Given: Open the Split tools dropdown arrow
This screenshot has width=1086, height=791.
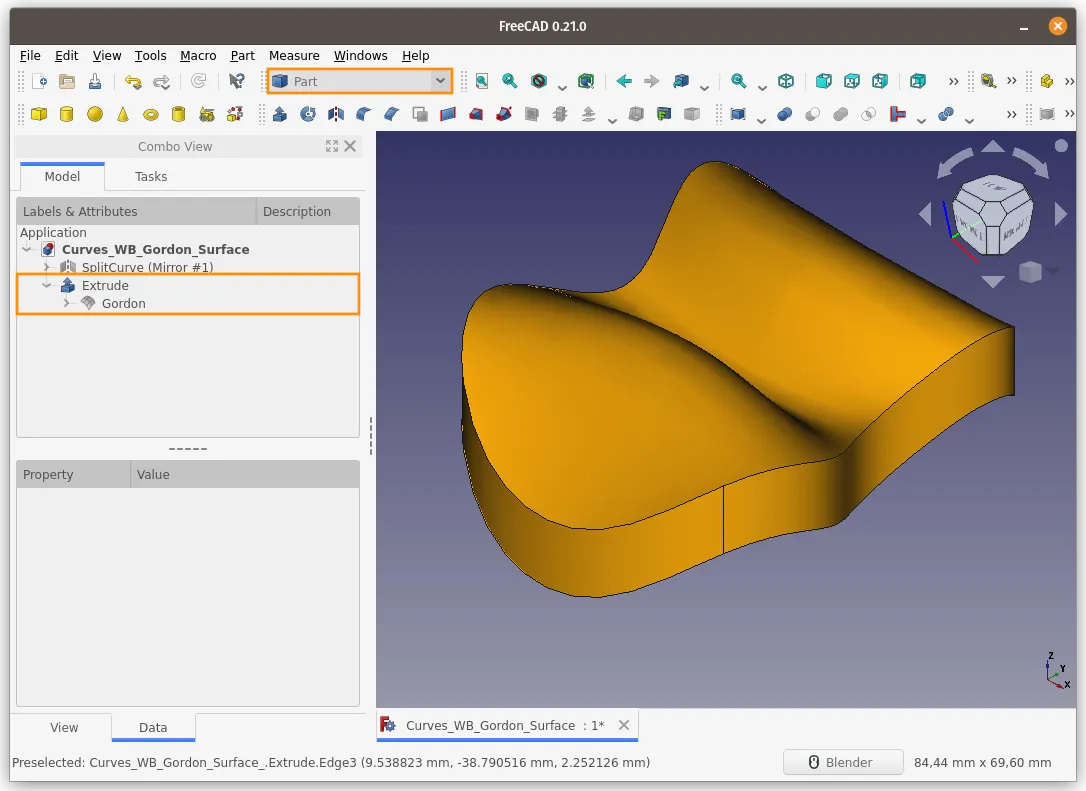Looking at the screenshot, I should tap(969, 120).
